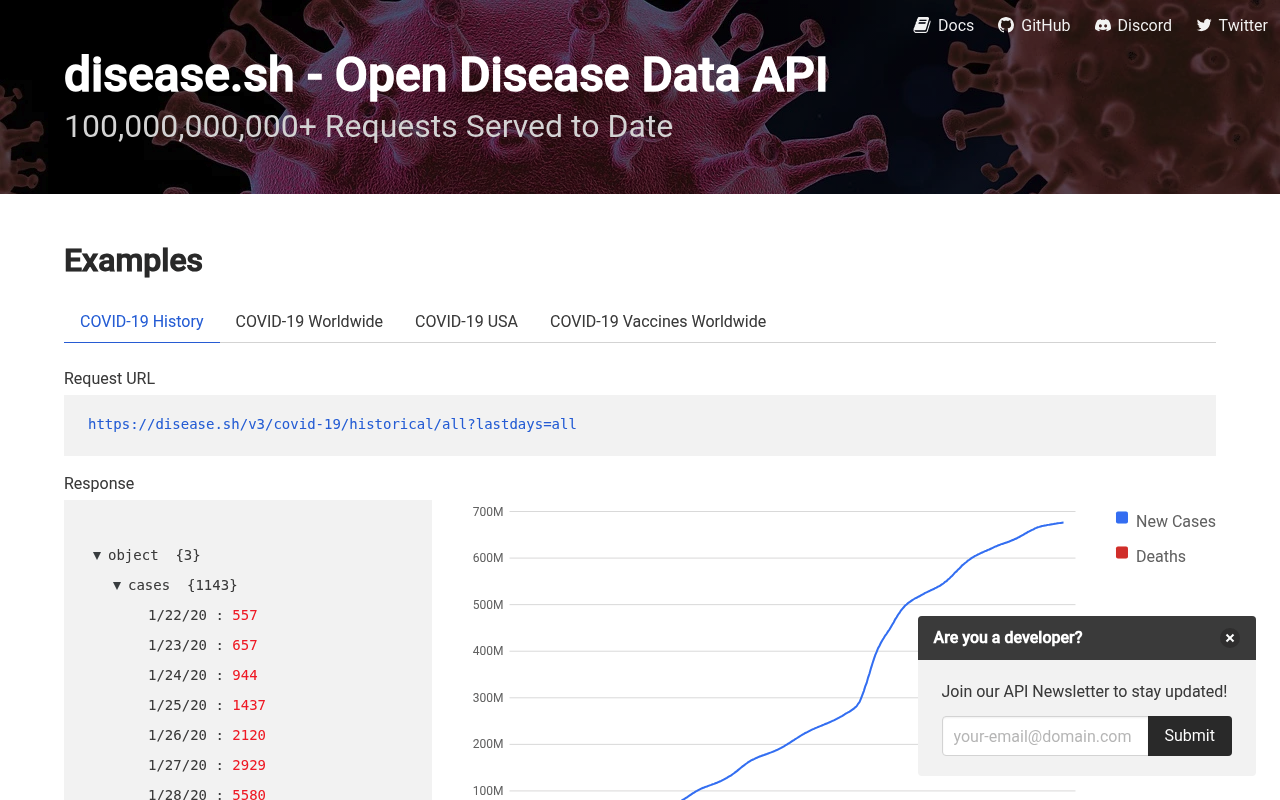Click the Request URL label
1280x800 pixels.
110,378
